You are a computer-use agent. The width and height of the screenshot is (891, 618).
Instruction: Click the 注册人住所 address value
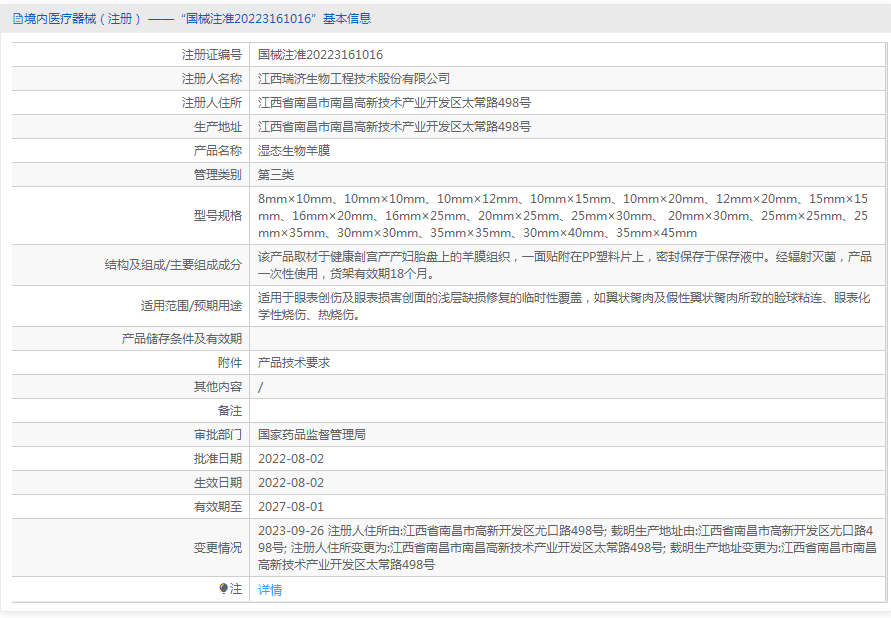pos(394,103)
